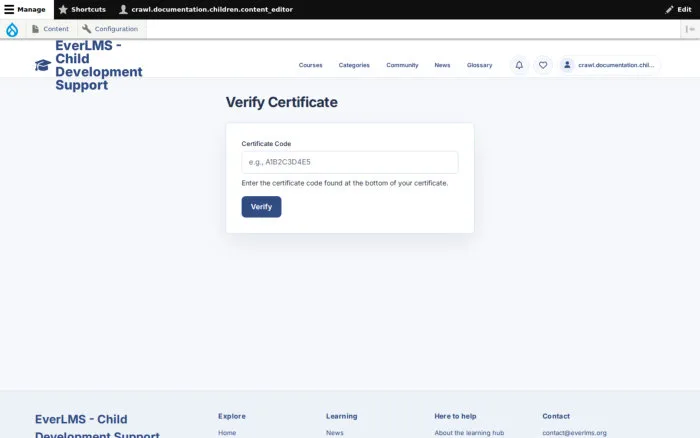Open the Shortcuts star menu
The height and width of the screenshot is (438, 700).
pos(82,9)
